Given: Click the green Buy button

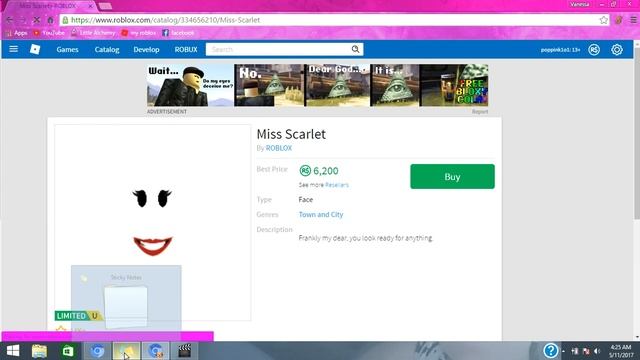Looking at the screenshot, I should [452, 176].
